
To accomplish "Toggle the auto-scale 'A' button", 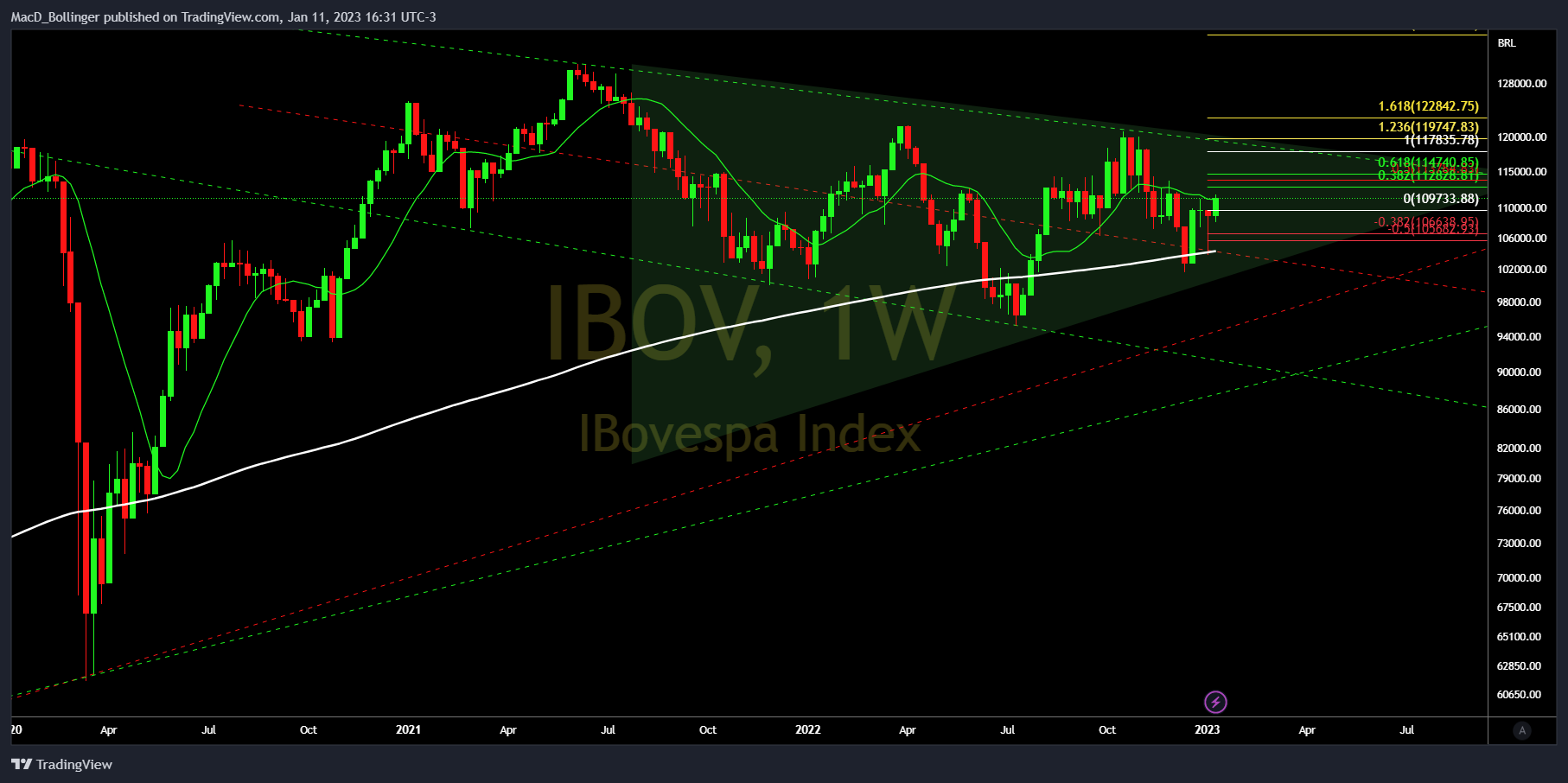I will coord(1522,730).
